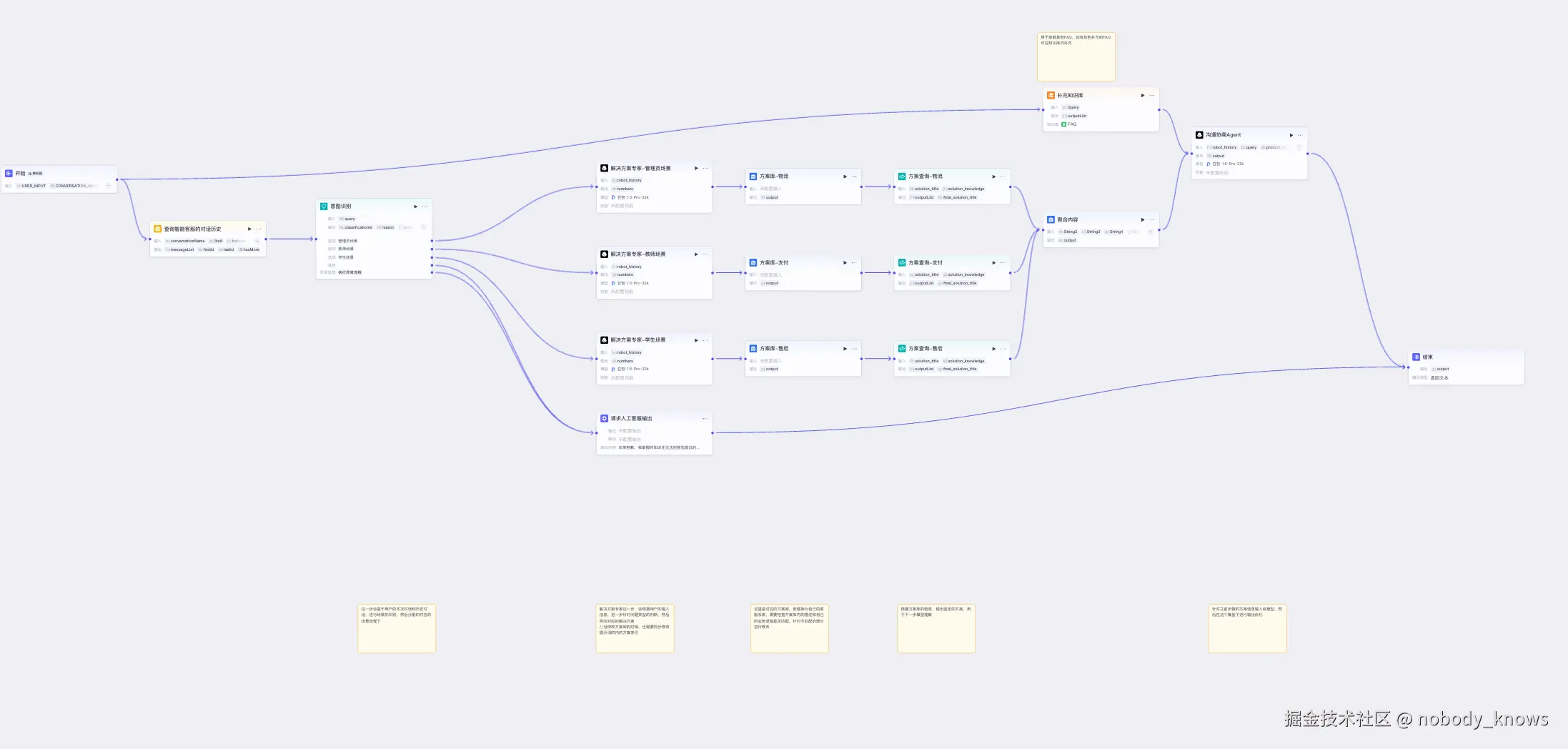Image resolution: width=1568 pixels, height=749 pixels.
Task: Expand hidden input parameters in 开始 node
Action: tap(108, 186)
